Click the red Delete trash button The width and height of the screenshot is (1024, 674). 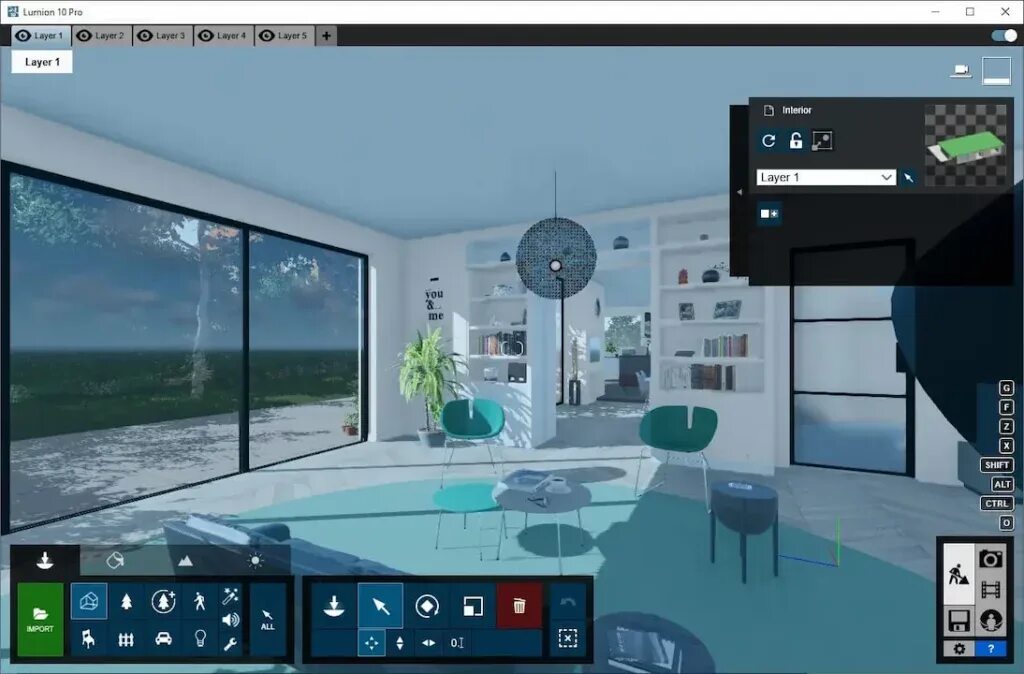519,606
